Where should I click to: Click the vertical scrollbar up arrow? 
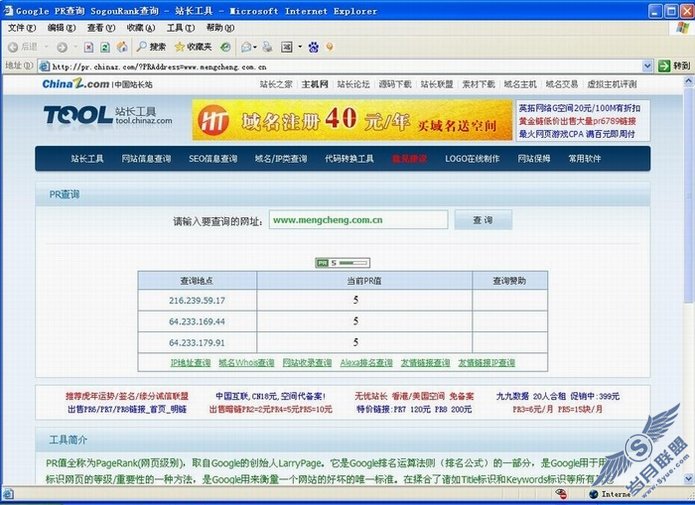[689, 81]
